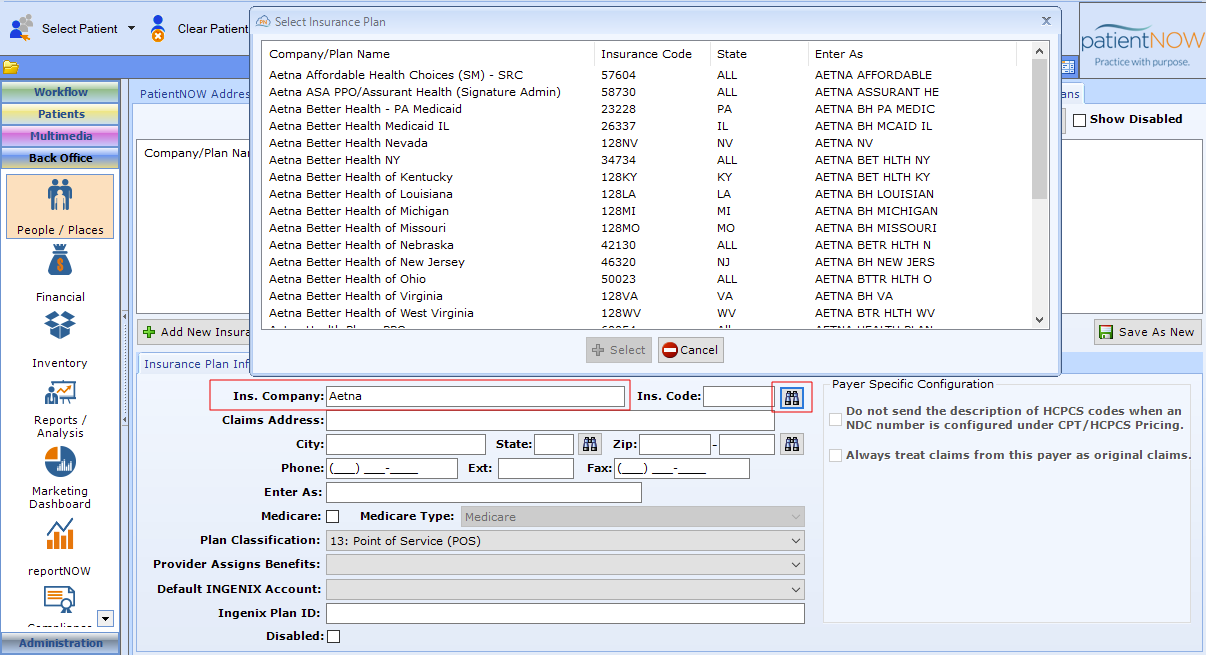Image resolution: width=1206 pixels, height=655 pixels.
Task: Check the Medicare checkbox
Action: click(333, 517)
